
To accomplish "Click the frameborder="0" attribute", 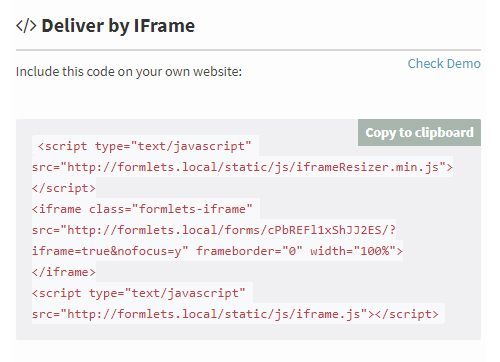I will click(x=249, y=251).
